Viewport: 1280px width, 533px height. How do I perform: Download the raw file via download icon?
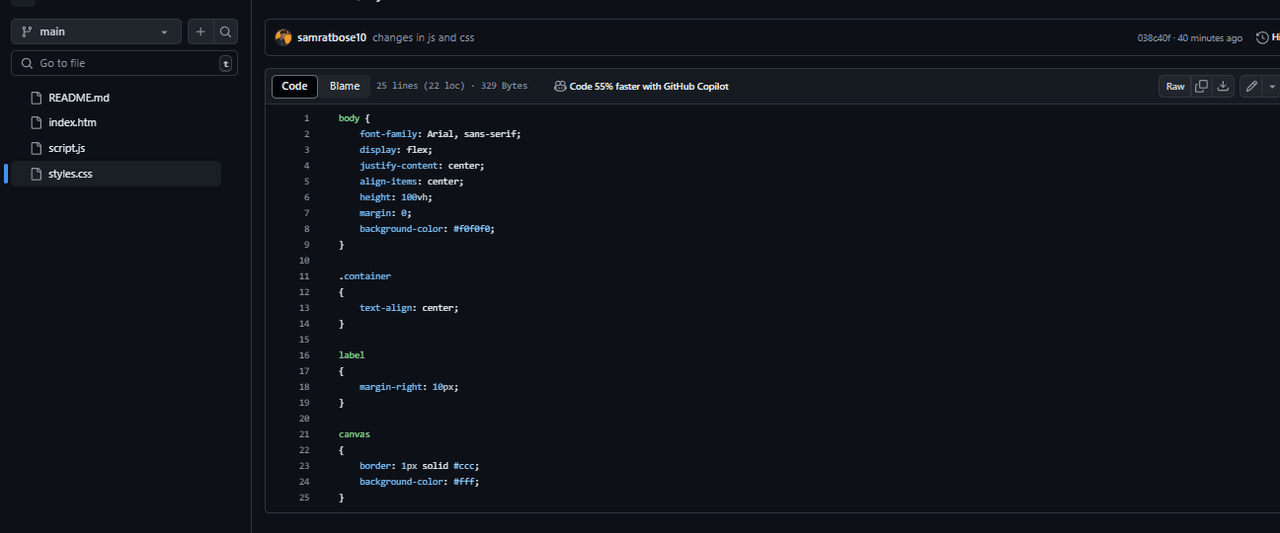click(1222, 86)
